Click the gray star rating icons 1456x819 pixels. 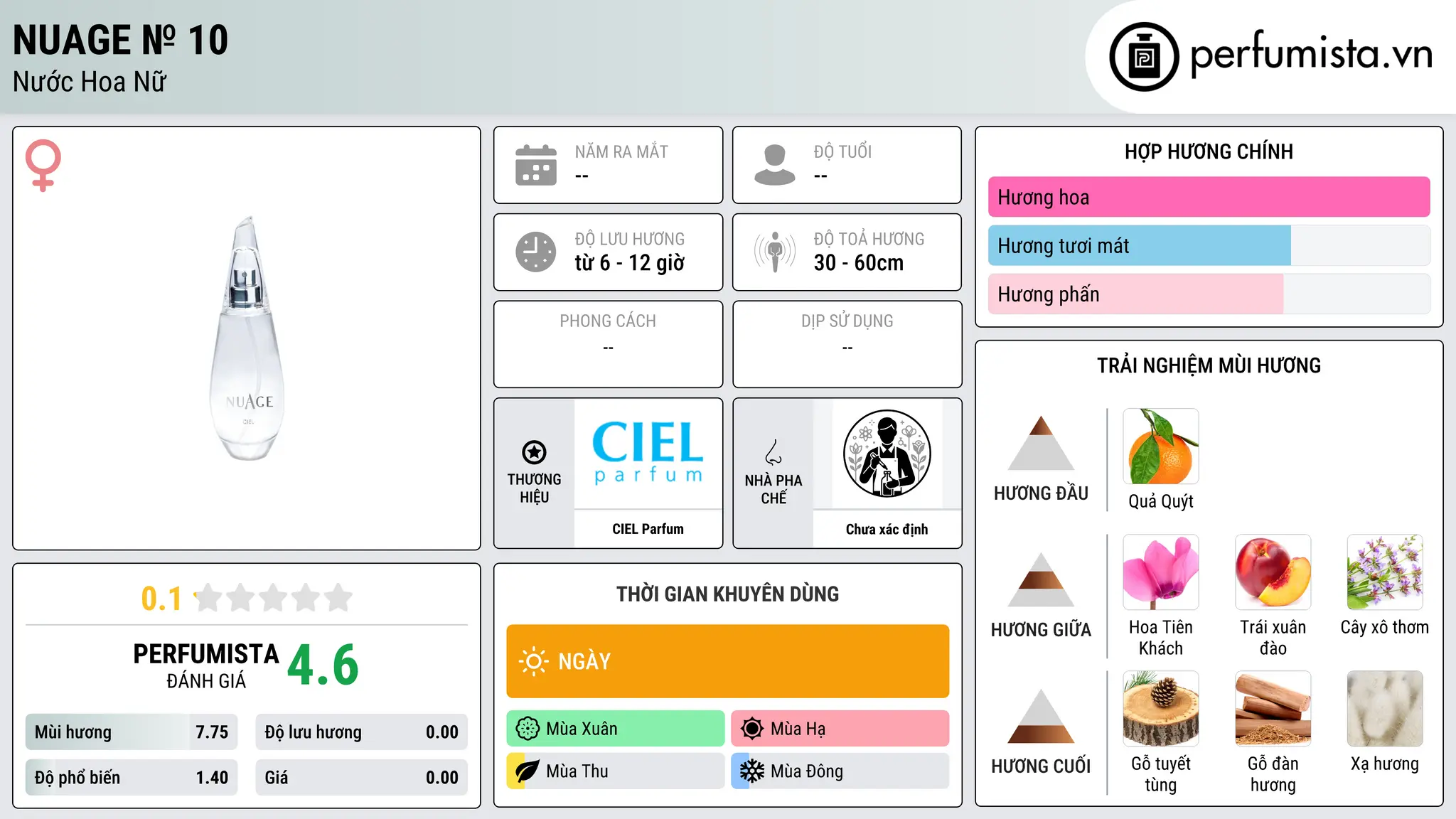pos(274,598)
